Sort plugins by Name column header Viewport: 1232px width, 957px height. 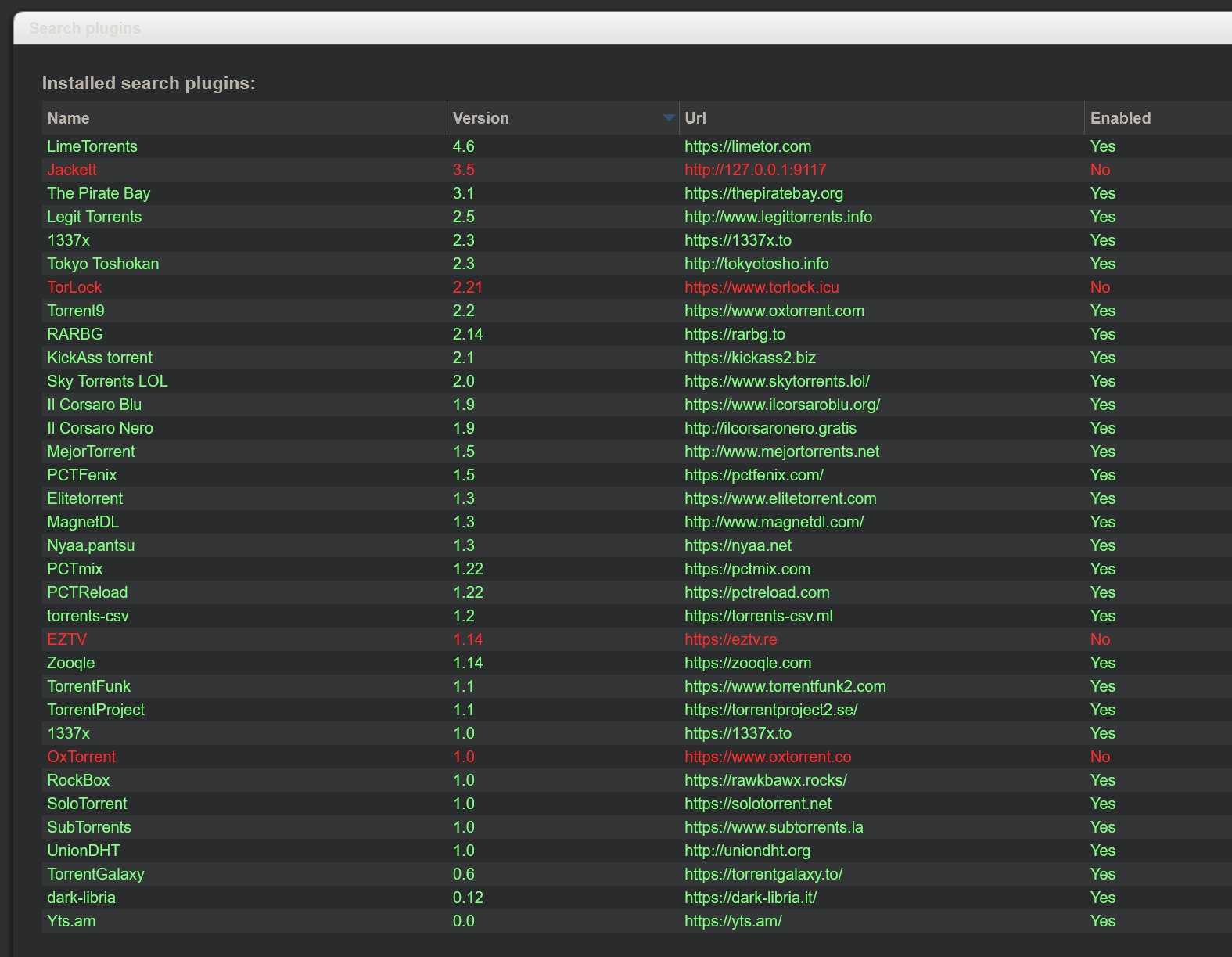tap(68, 118)
